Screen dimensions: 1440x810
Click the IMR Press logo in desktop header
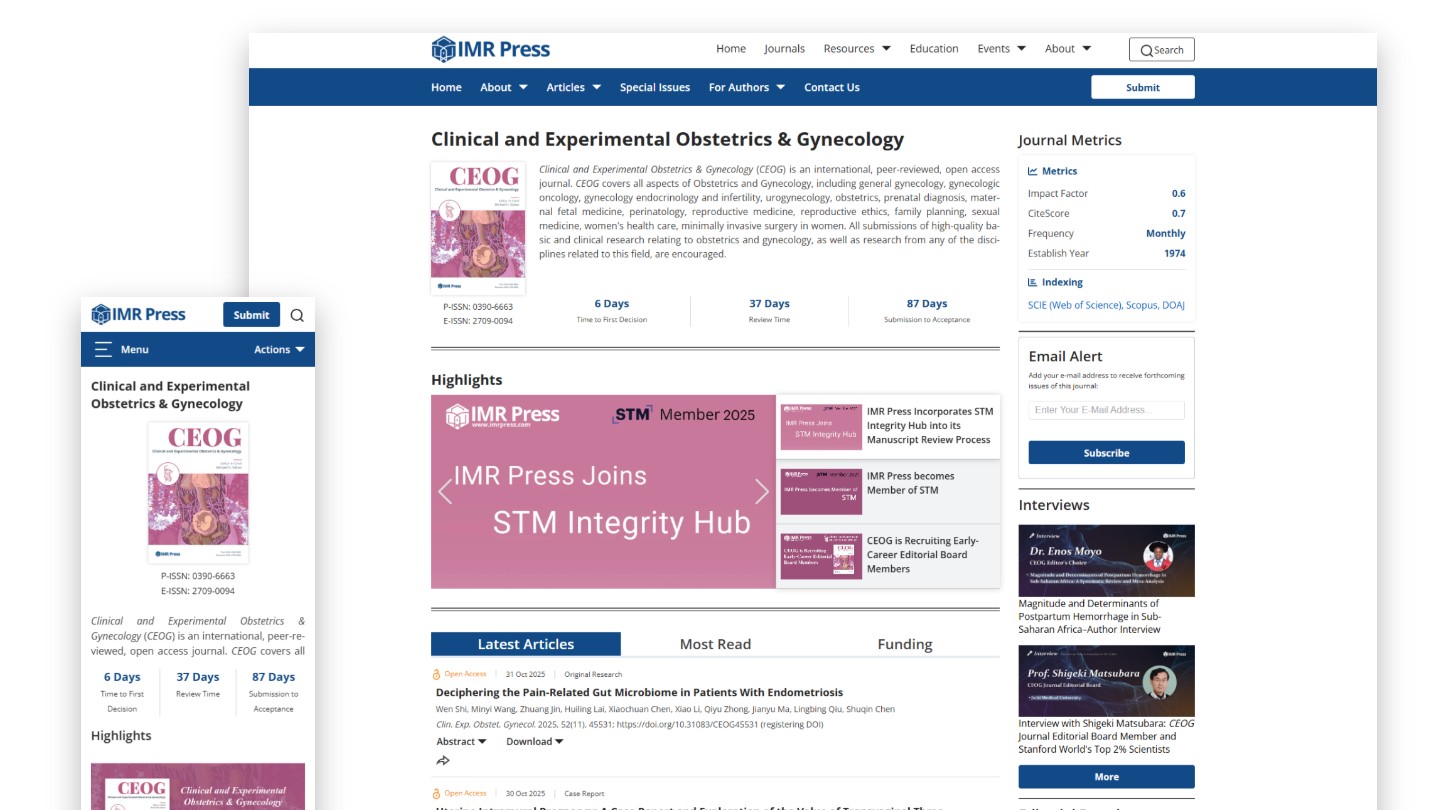[491, 49]
